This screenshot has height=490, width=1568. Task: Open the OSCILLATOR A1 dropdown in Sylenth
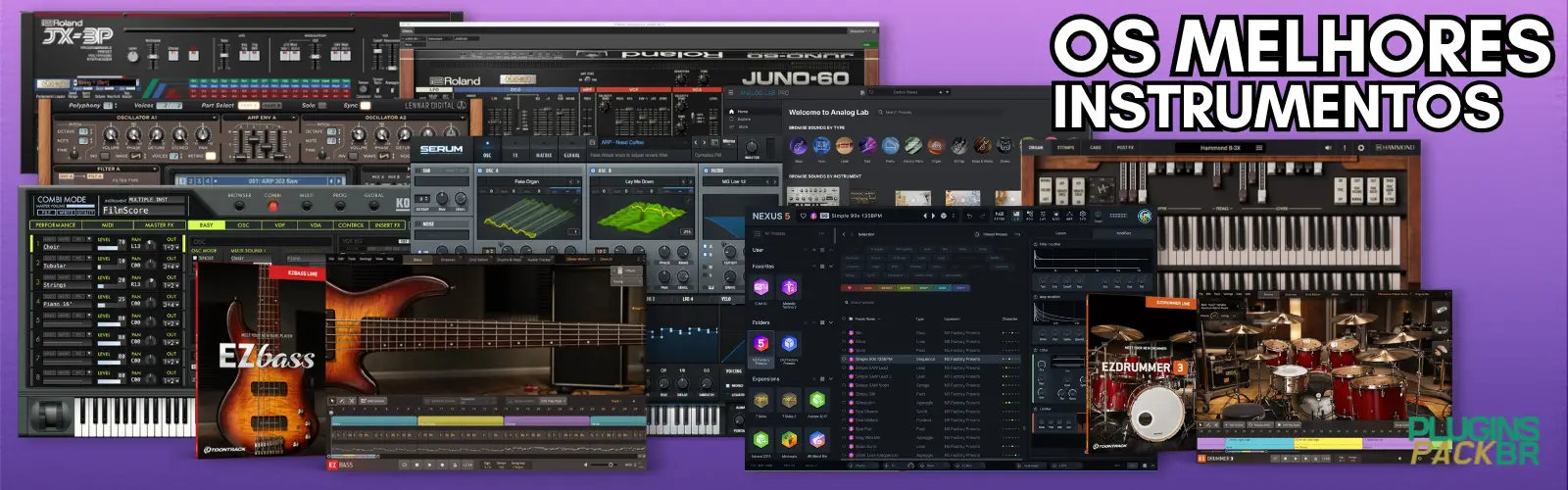pos(214,118)
